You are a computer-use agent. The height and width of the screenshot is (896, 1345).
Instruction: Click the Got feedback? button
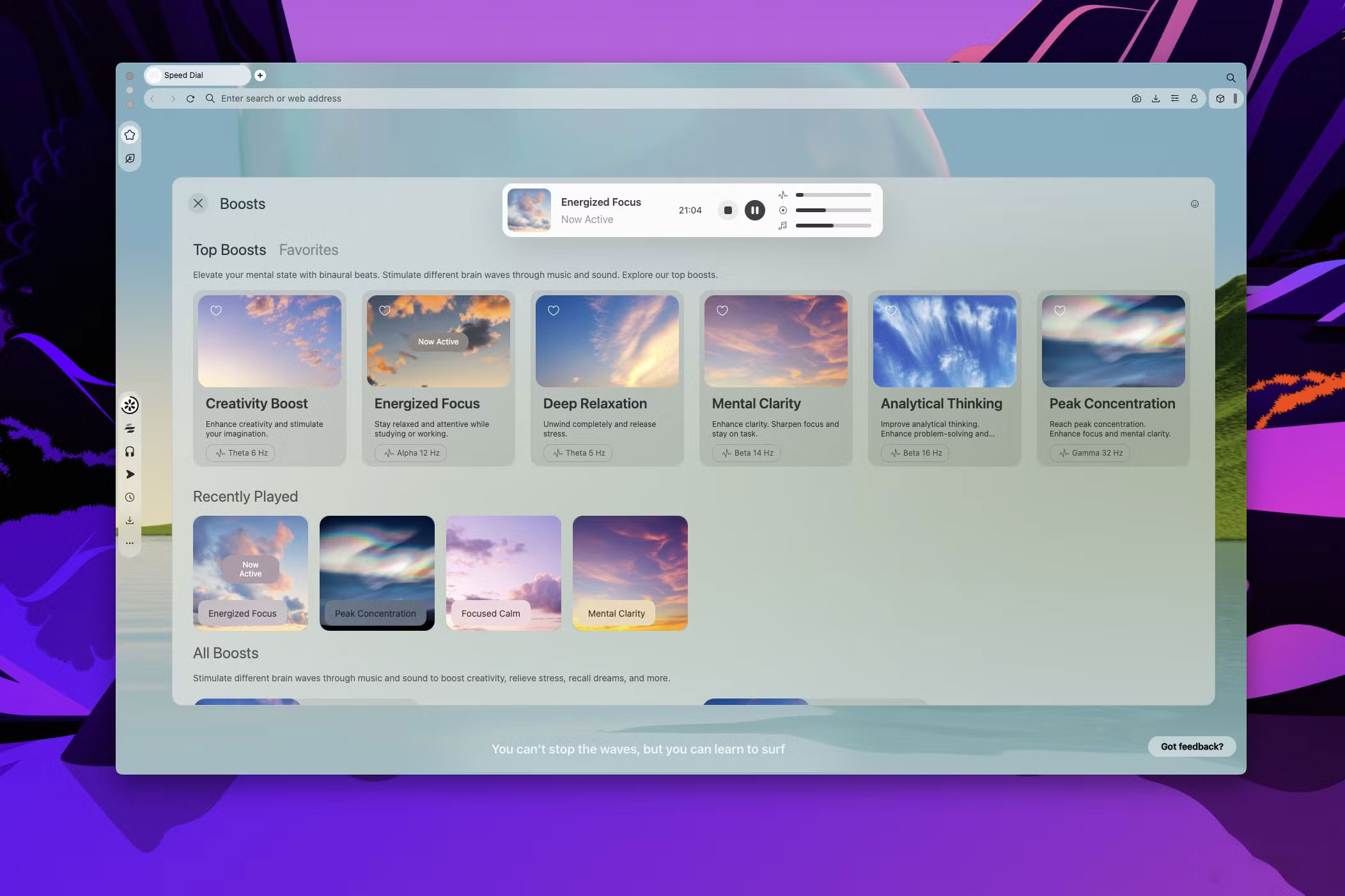coord(1192,746)
